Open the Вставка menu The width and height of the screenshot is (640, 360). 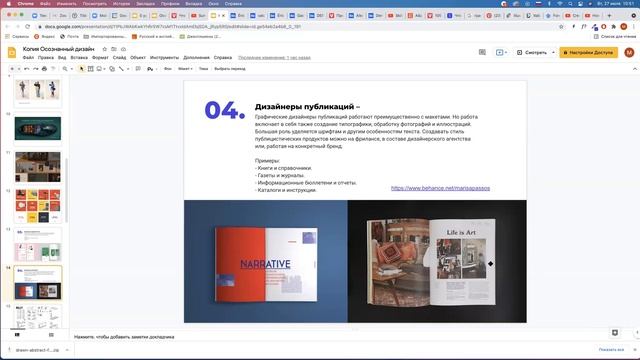79,58
